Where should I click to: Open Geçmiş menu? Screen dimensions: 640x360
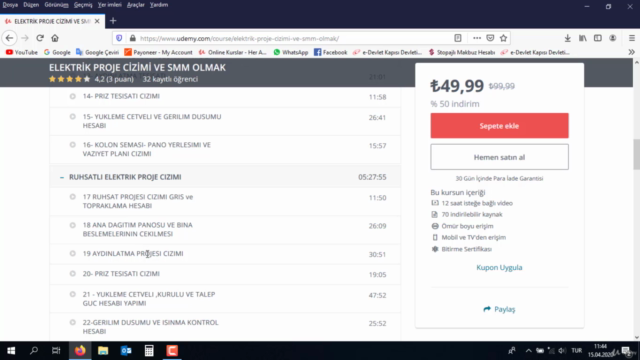(x=83, y=5)
